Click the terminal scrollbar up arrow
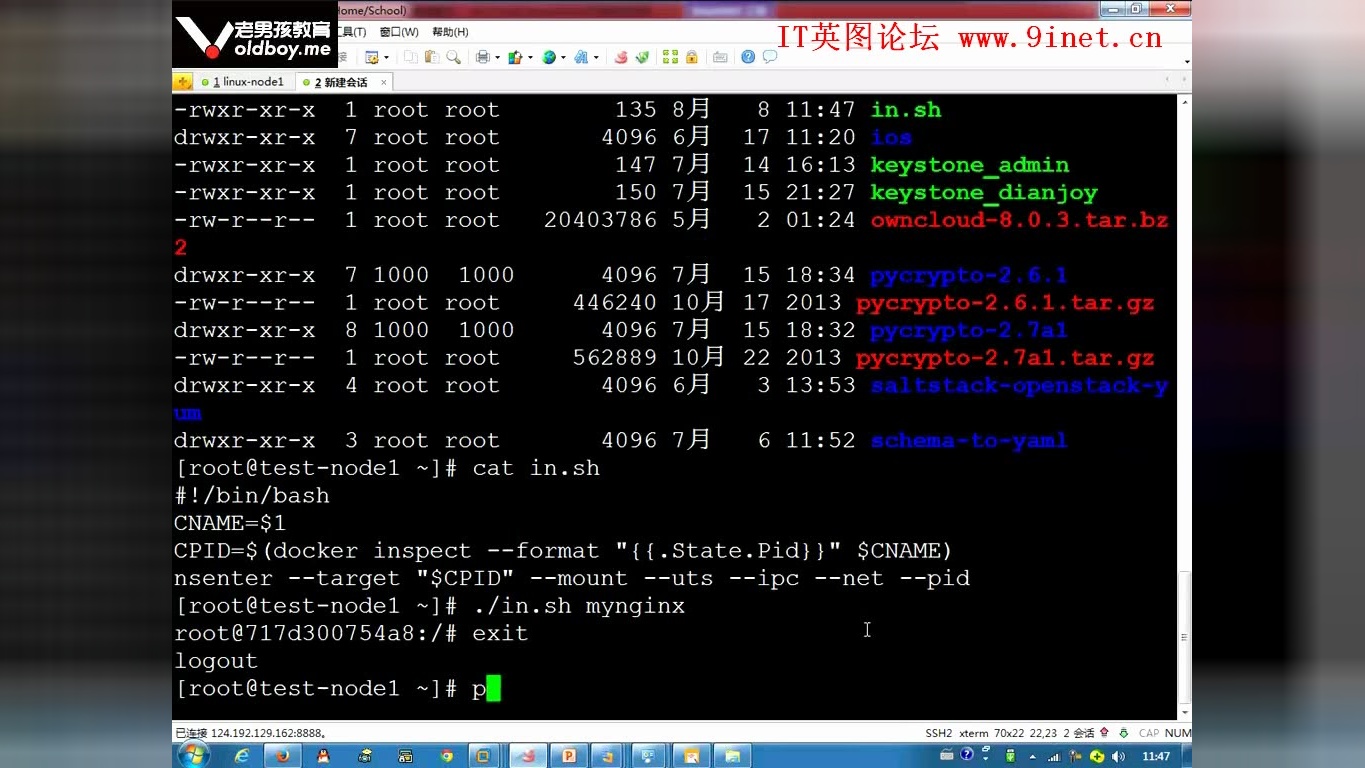Viewport: 1365px width, 768px height. click(1185, 101)
